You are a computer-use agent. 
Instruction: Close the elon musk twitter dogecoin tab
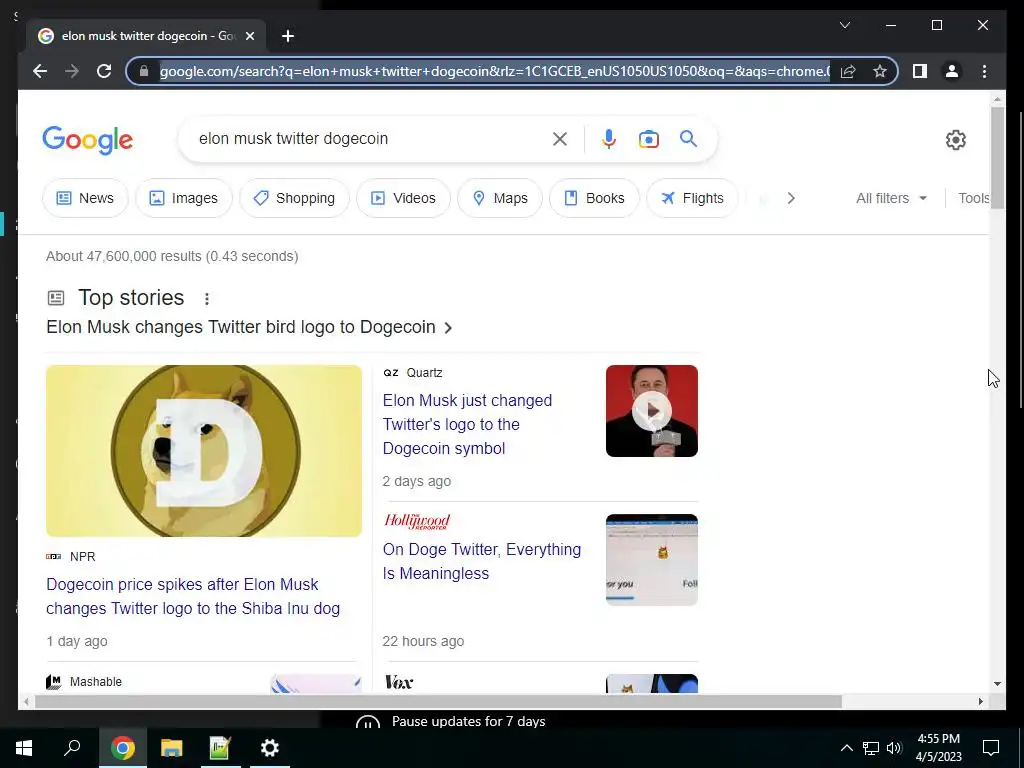(x=249, y=36)
